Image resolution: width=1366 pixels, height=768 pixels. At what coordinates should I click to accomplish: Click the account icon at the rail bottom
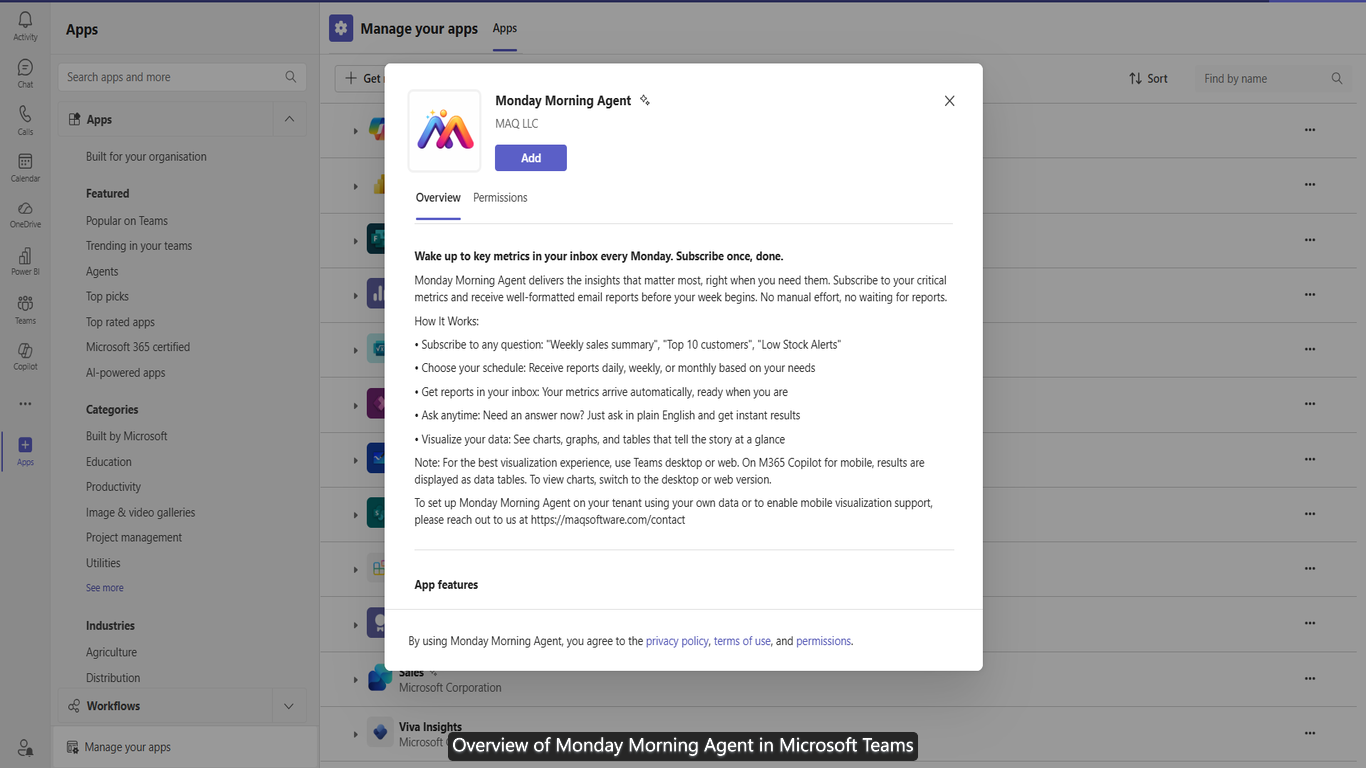coord(25,747)
